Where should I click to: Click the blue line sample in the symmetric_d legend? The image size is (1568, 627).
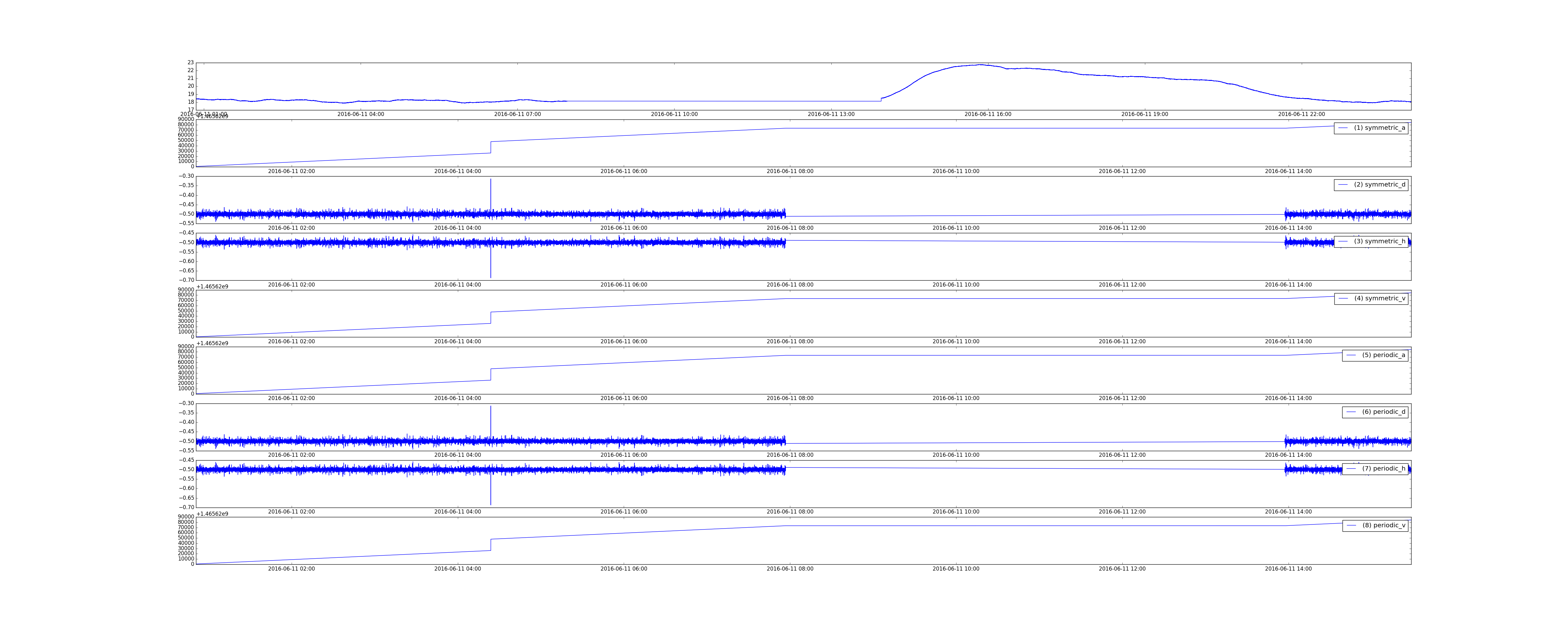click(x=1343, y=184)
